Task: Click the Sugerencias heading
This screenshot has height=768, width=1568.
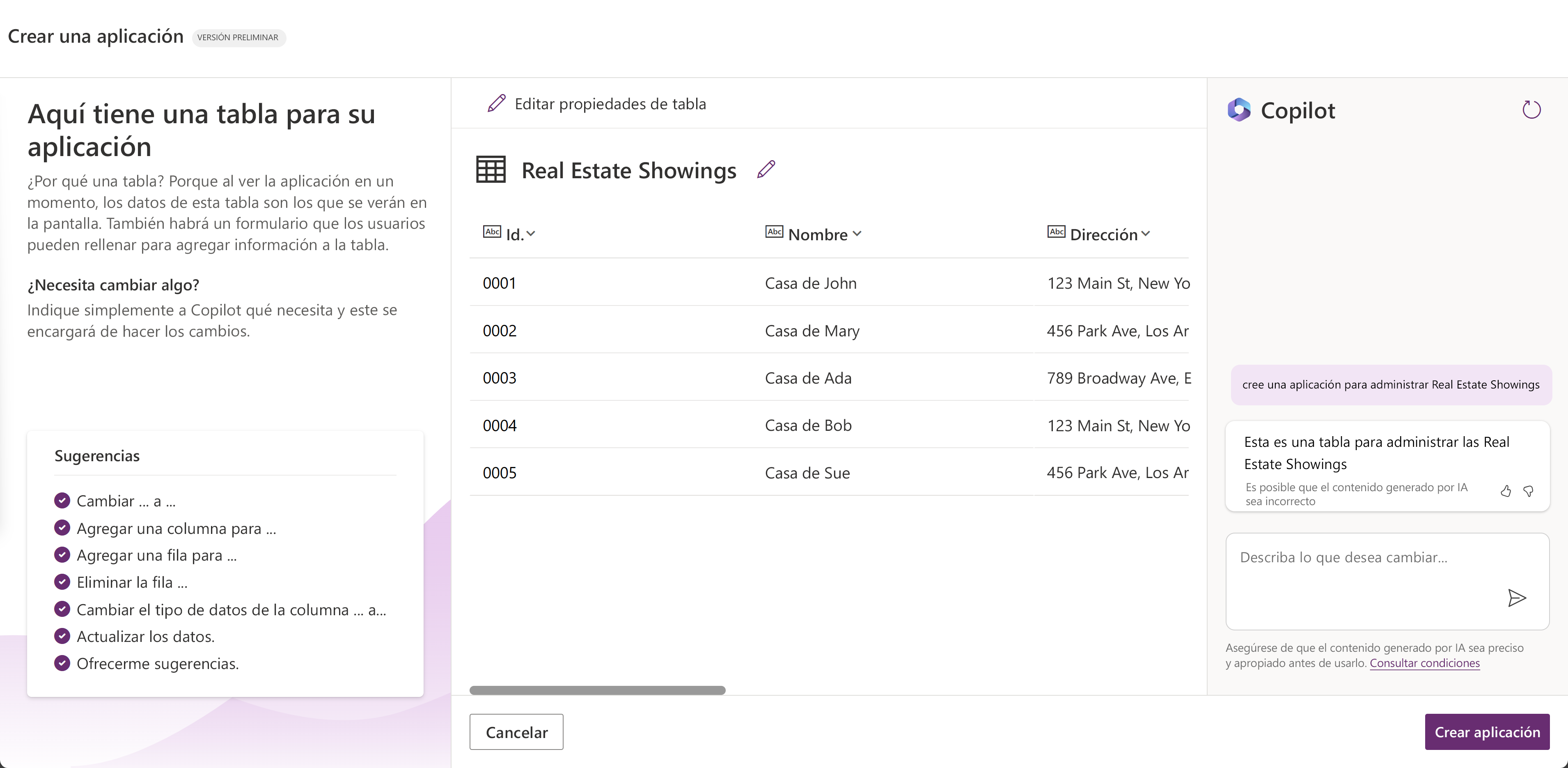Action: (97, 456)
